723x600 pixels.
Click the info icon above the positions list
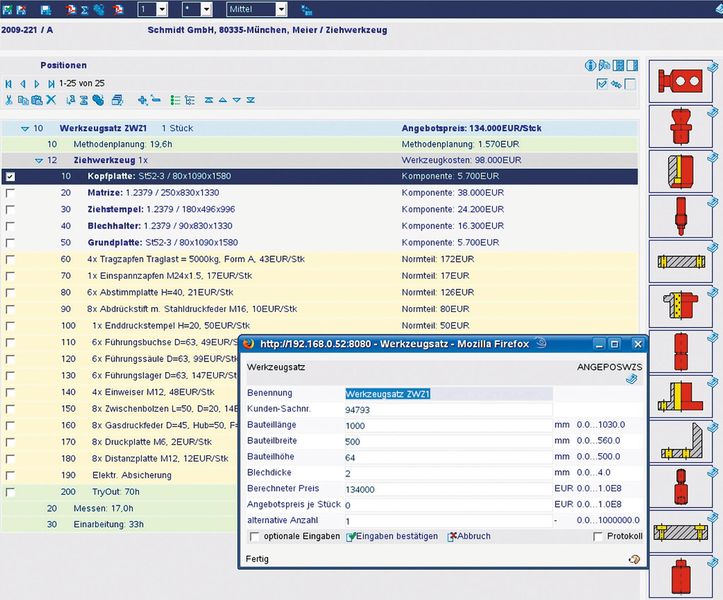(590, 66)
